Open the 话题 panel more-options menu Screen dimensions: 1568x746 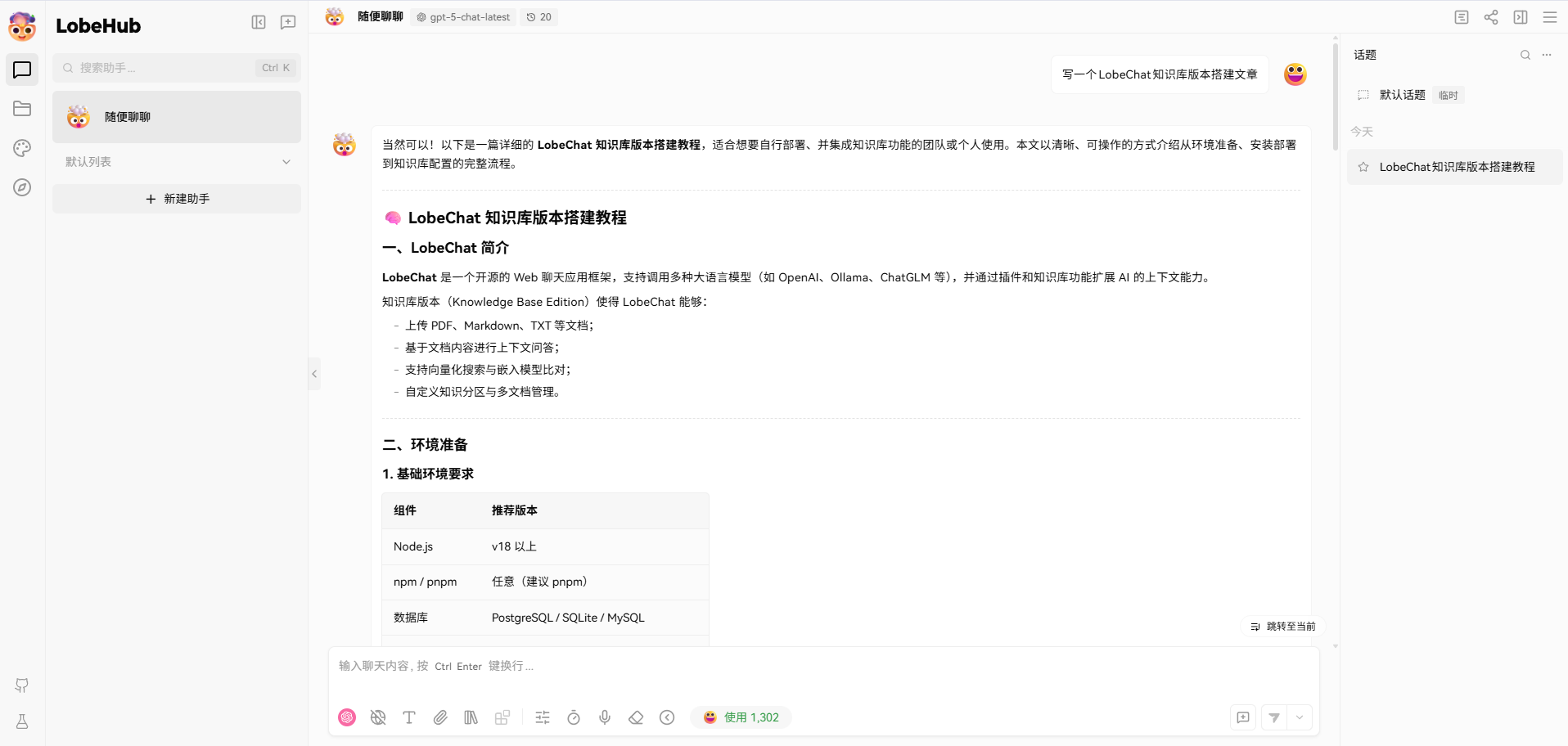click(x=1547, y=55)
